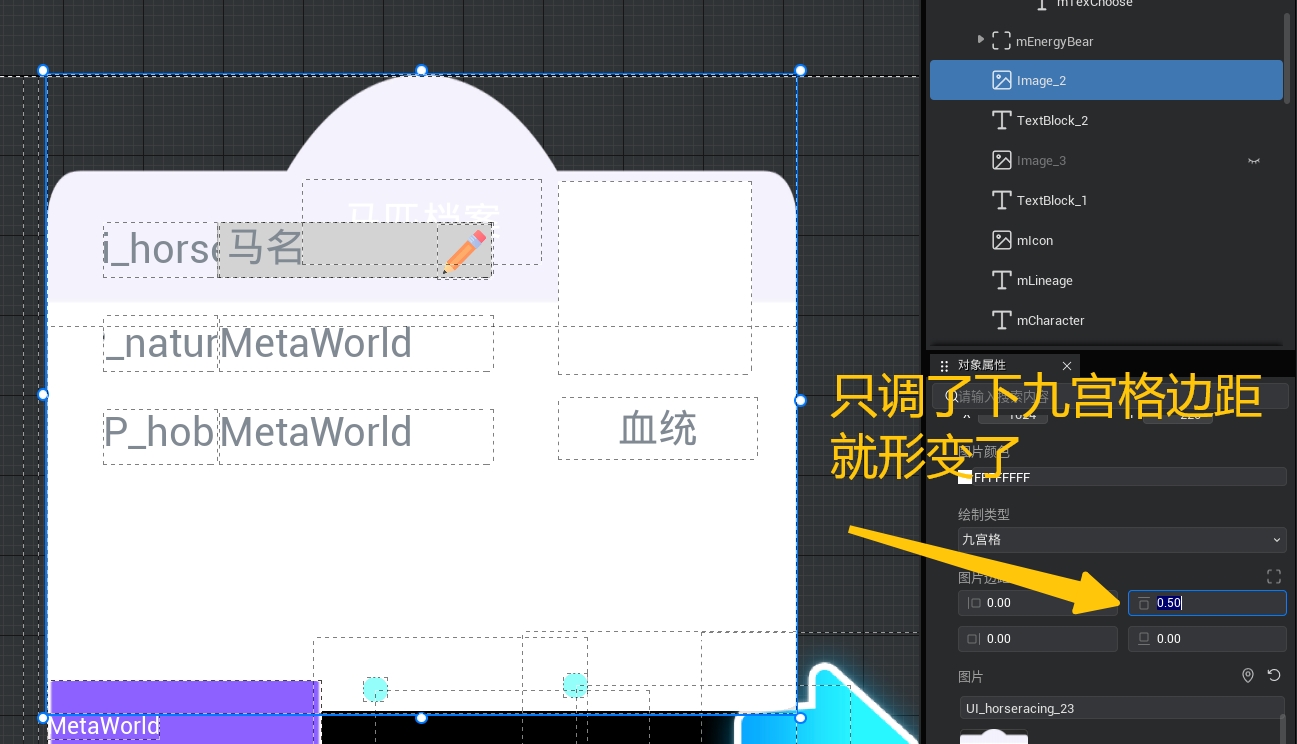Click the locate image pin icon
This screenshot has height=744, width=1297.
point(1247,676)
